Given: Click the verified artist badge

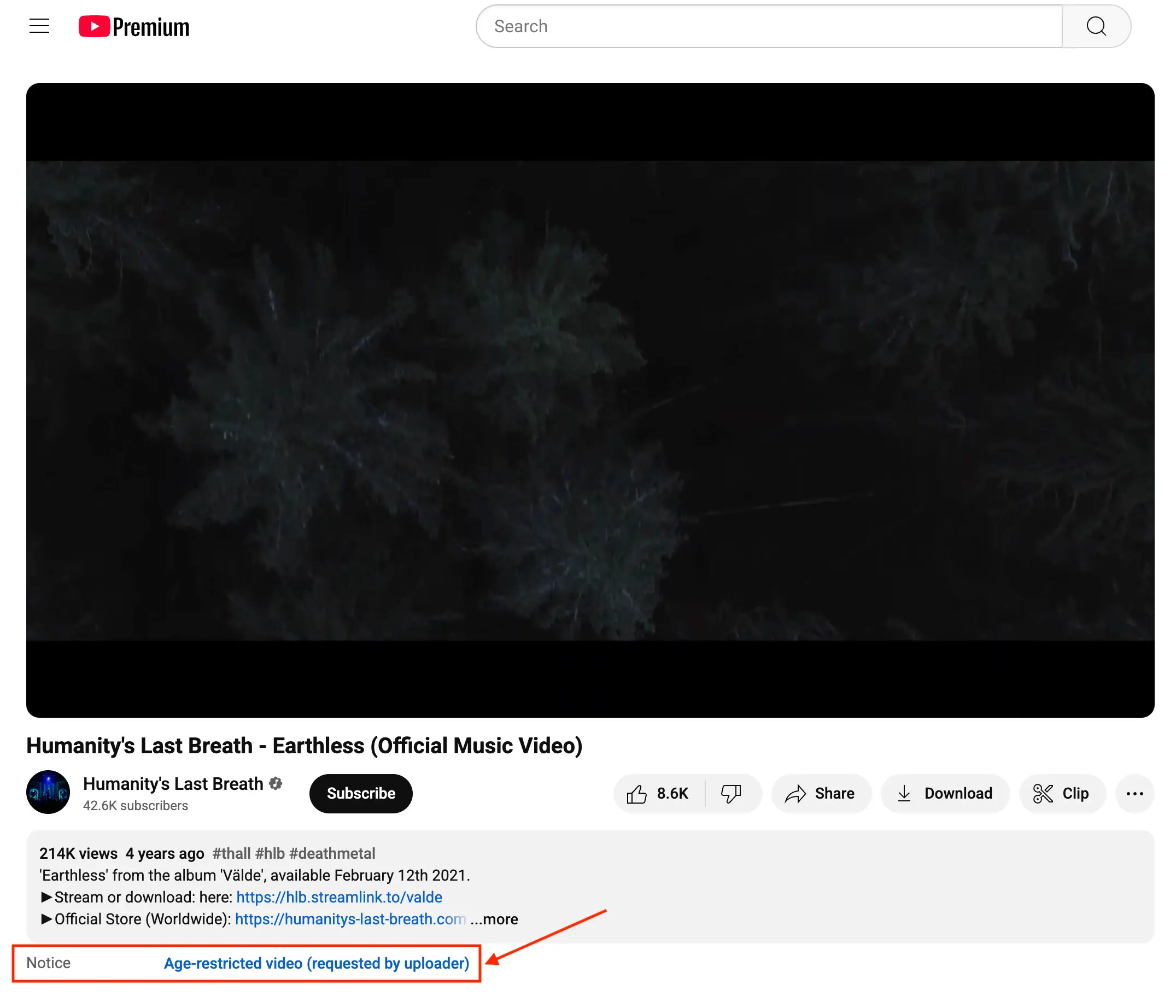Looking at the screenshot, I should pyautogui.click(x=276, y=783).
